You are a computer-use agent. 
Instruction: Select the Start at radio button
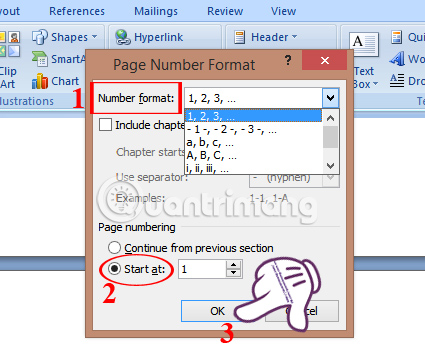(114, 268)
